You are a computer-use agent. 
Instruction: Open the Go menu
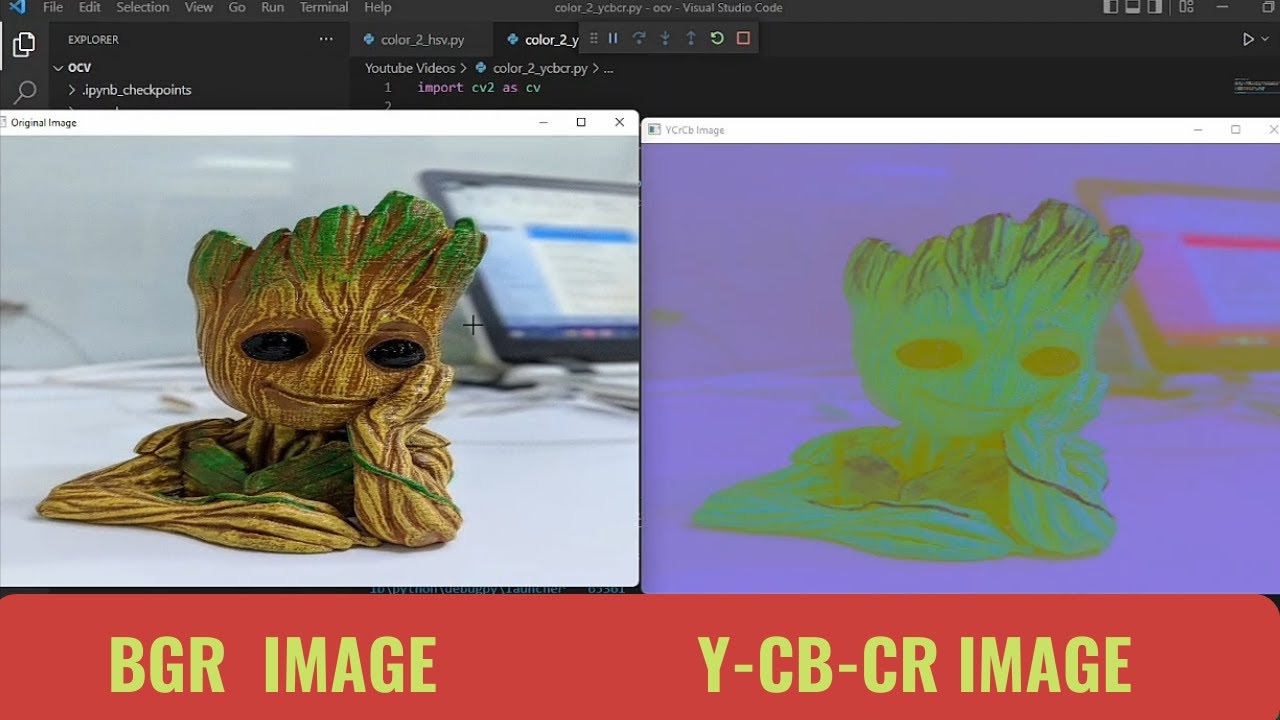[237, 7]
